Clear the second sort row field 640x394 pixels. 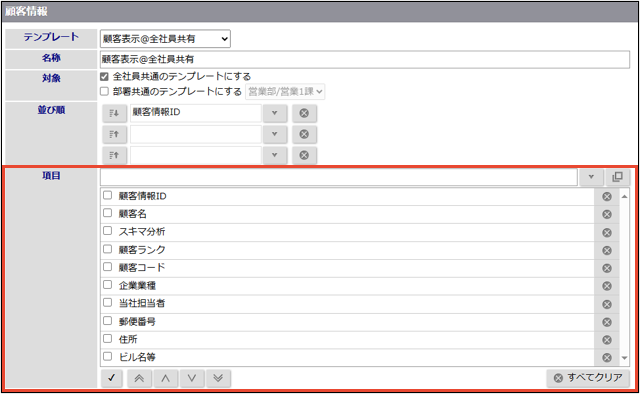click(304, 134)
